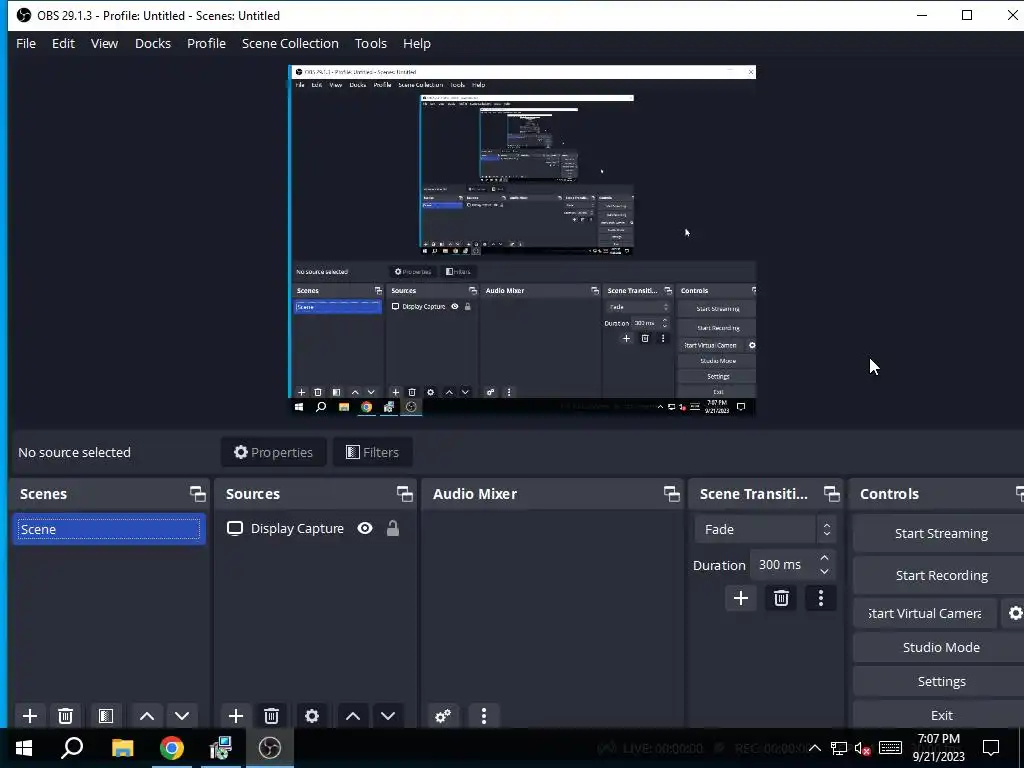The width and height of the screenshot is (1024, 768).
Task: Open muted volume icon in system tray
Action: [863, 748]
